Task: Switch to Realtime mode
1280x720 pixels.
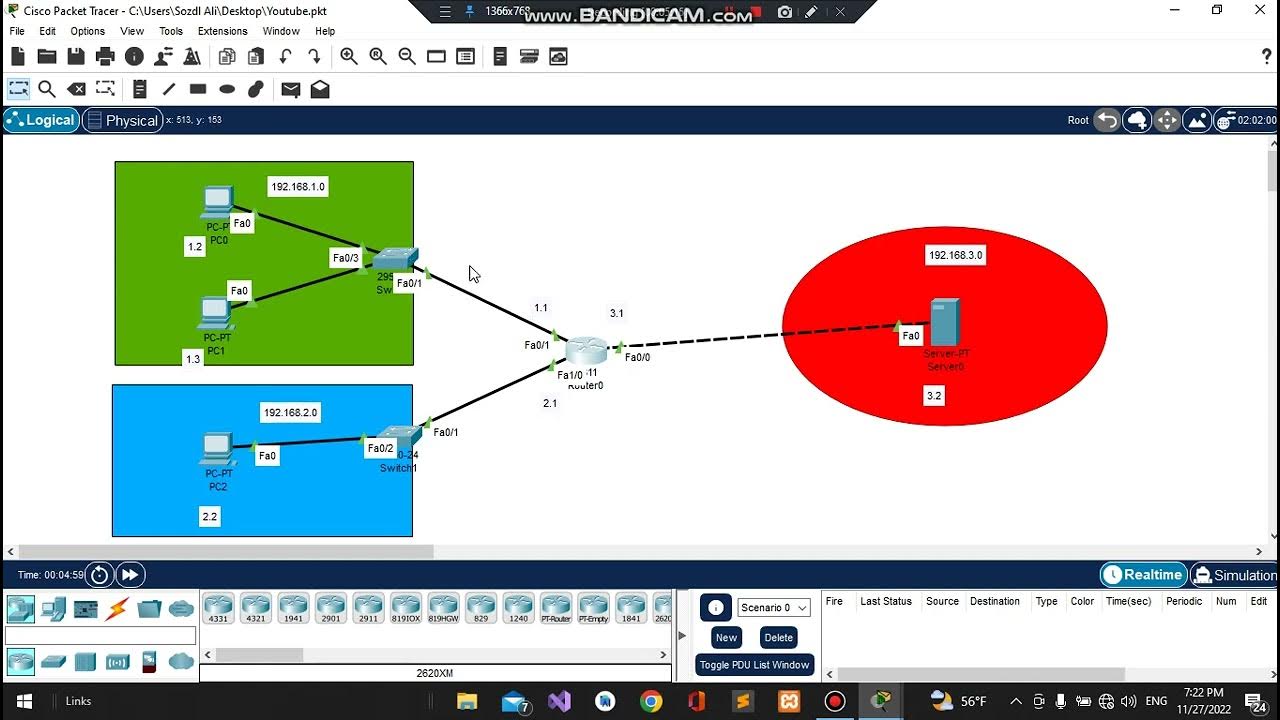Action: [1143, 575]
